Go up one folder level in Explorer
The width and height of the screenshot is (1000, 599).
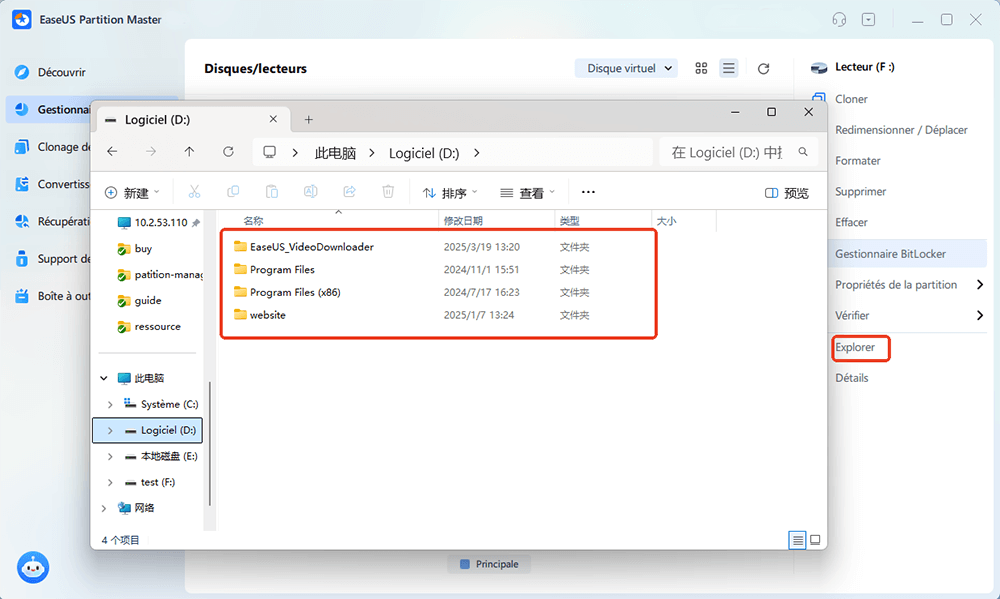click(x=189, y=152)
